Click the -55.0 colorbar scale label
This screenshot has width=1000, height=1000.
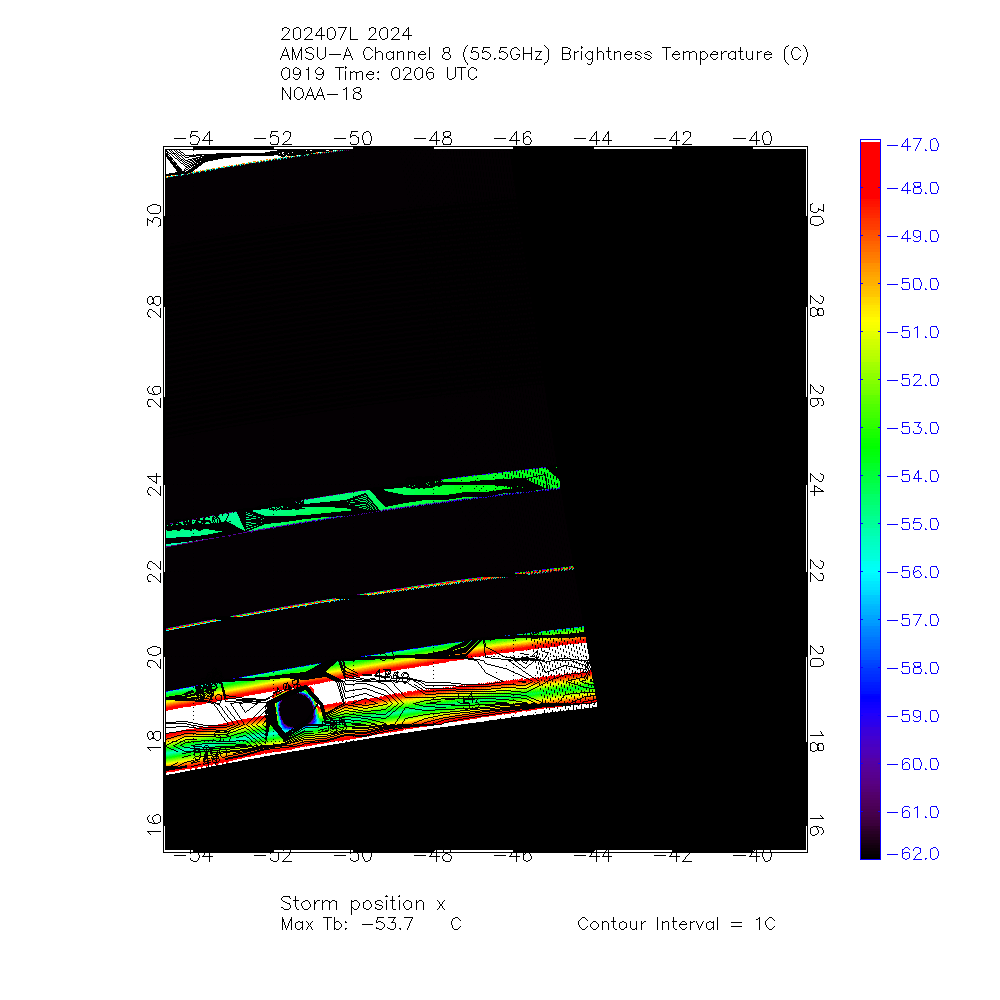[x=912, y=524]
